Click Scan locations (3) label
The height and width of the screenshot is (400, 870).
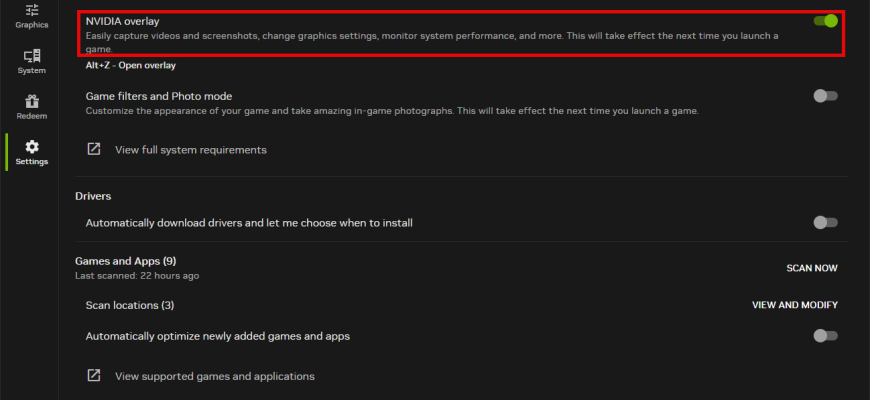(130, 305)
